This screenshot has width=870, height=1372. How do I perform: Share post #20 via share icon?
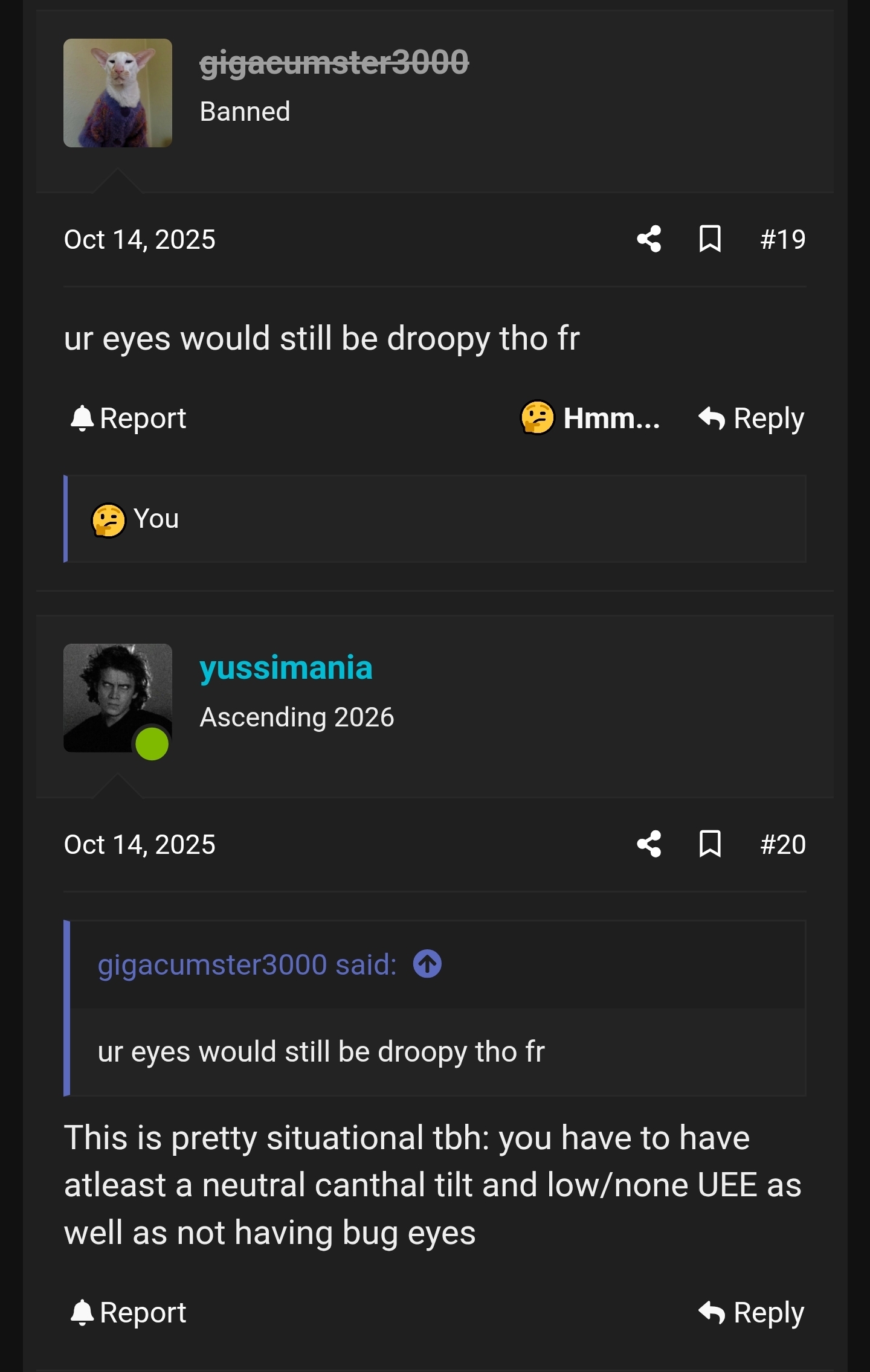point(649,844)
